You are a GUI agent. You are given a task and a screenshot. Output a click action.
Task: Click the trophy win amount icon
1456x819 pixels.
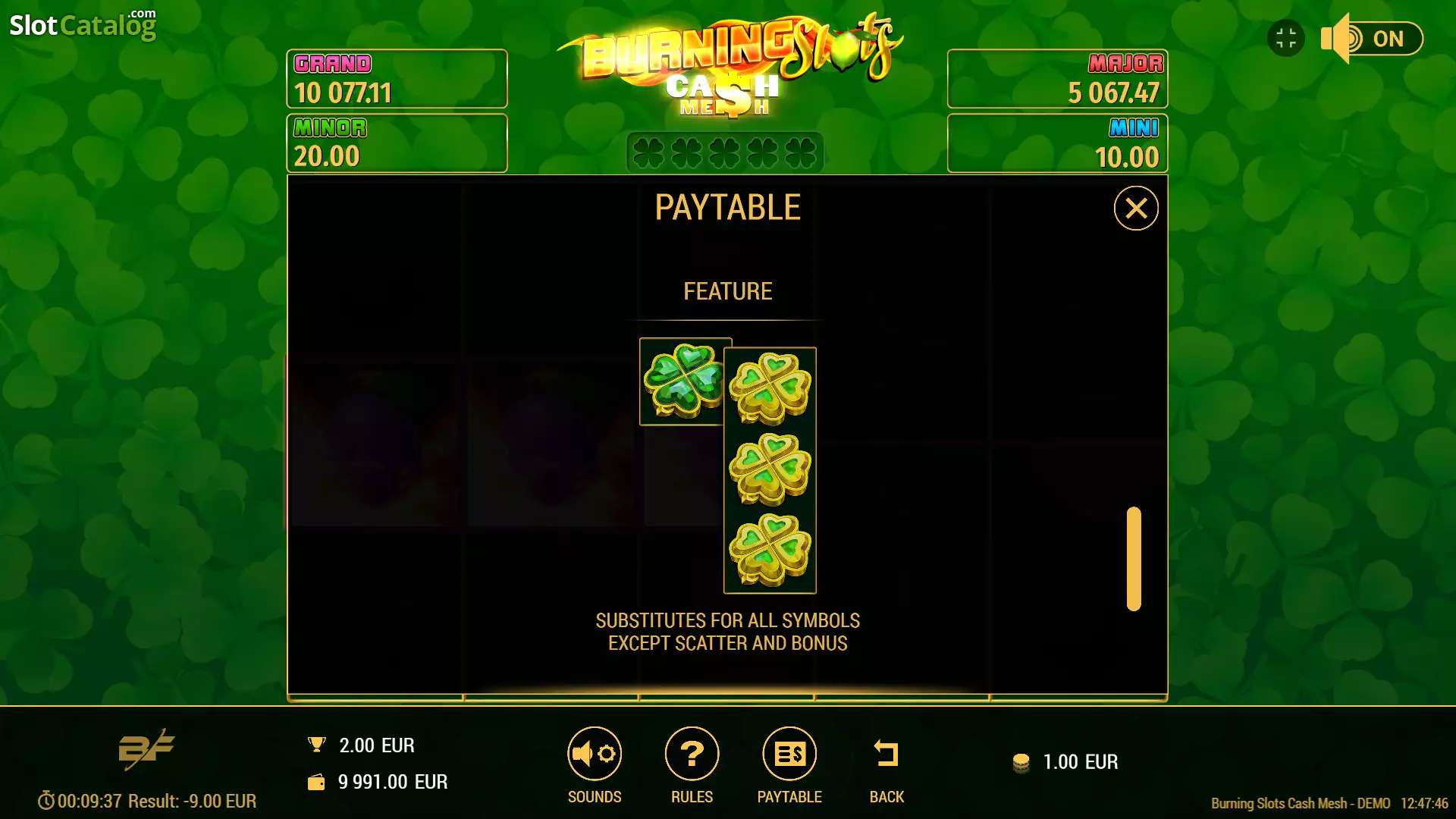click(x=317, y=745)
